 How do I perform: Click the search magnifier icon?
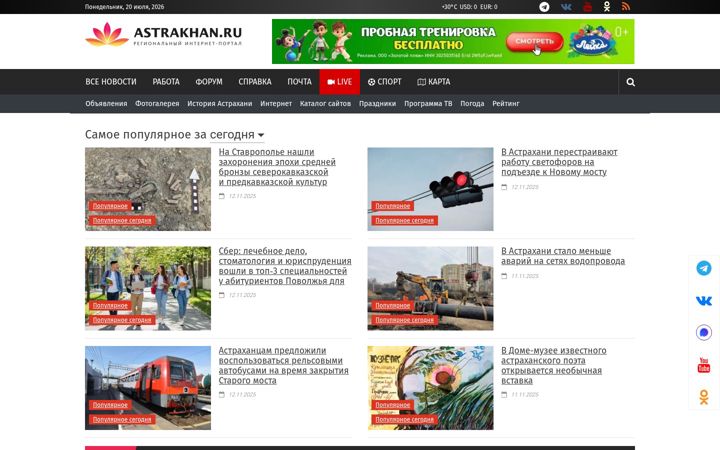[630, 82]
